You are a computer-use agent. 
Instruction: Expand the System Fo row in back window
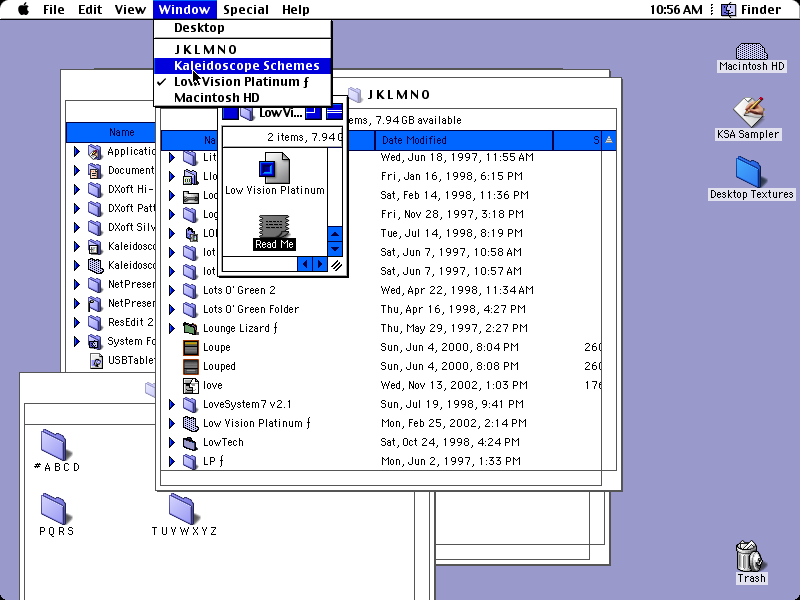tap(77, 341)
